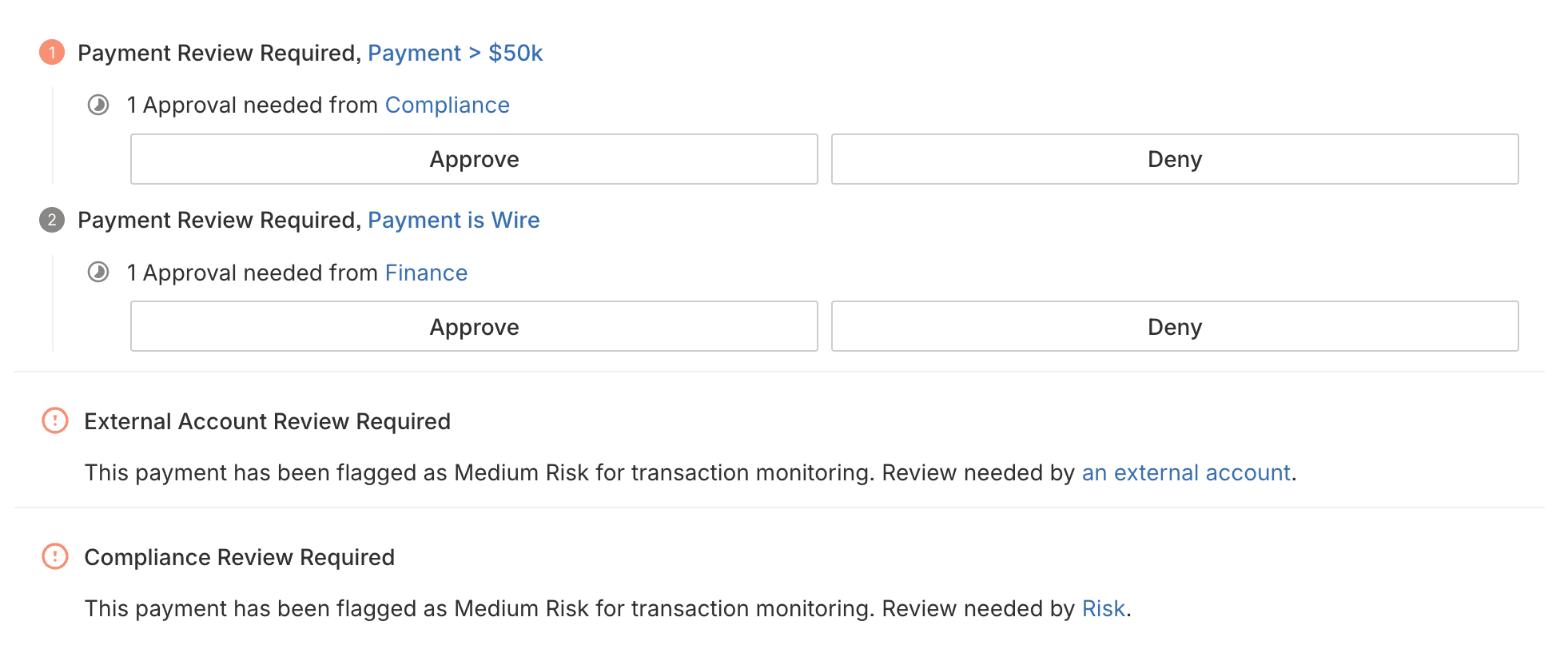Screen dimensions: 1568x649
Task: Approve the Finance wire payment review
Action: [x=474, y=326]
